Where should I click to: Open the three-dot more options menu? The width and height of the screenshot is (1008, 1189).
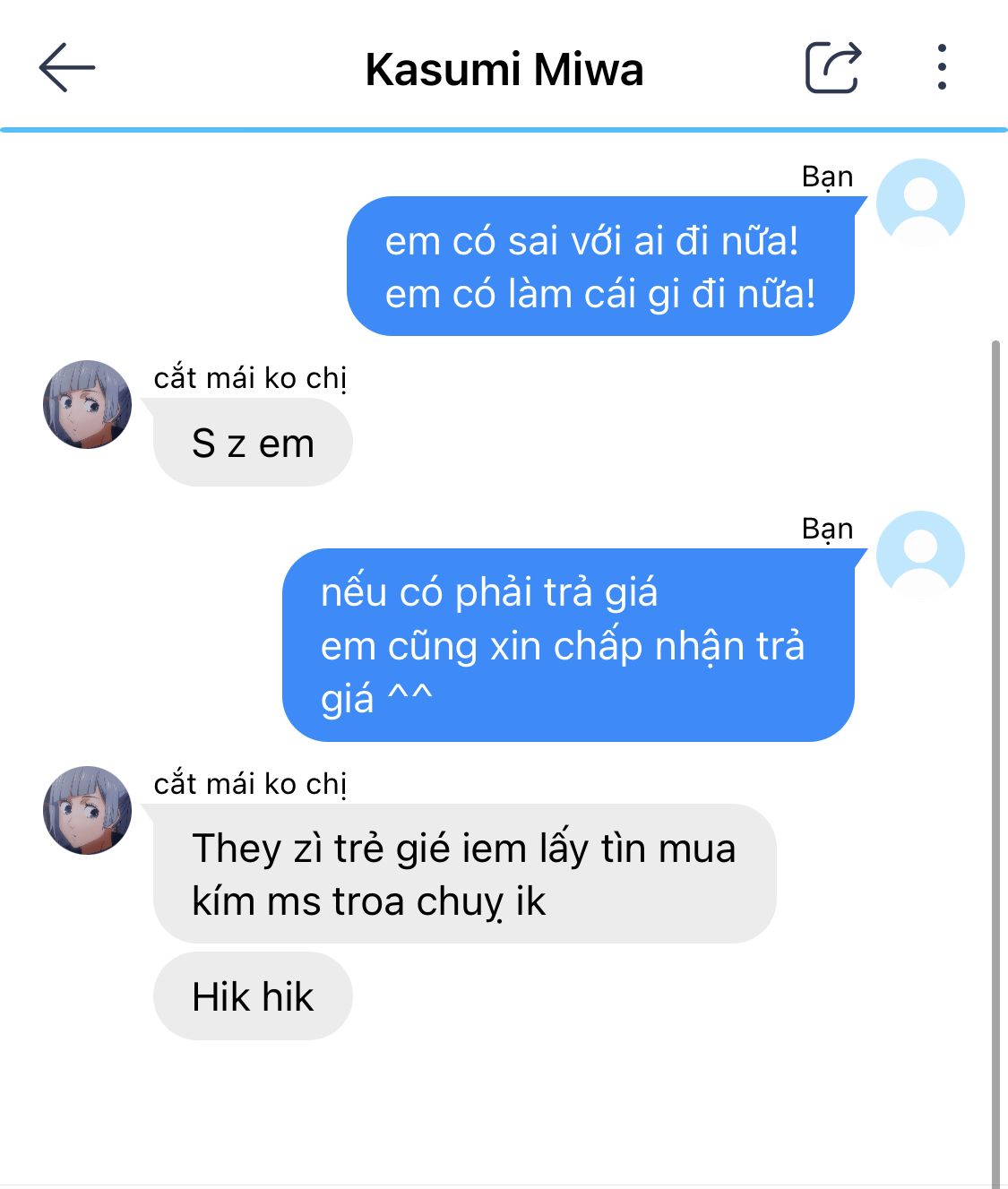[x=942, y=67]
